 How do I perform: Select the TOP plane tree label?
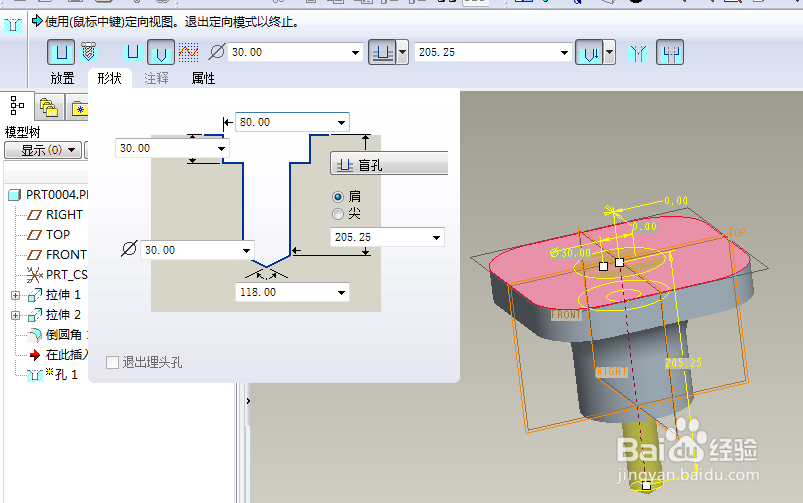[58, 235]
